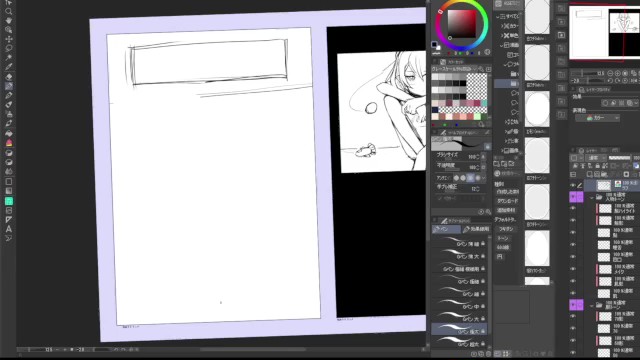Select the Zoom magnifier tool
Screen dimensions: 640x360
pos(9,11)
